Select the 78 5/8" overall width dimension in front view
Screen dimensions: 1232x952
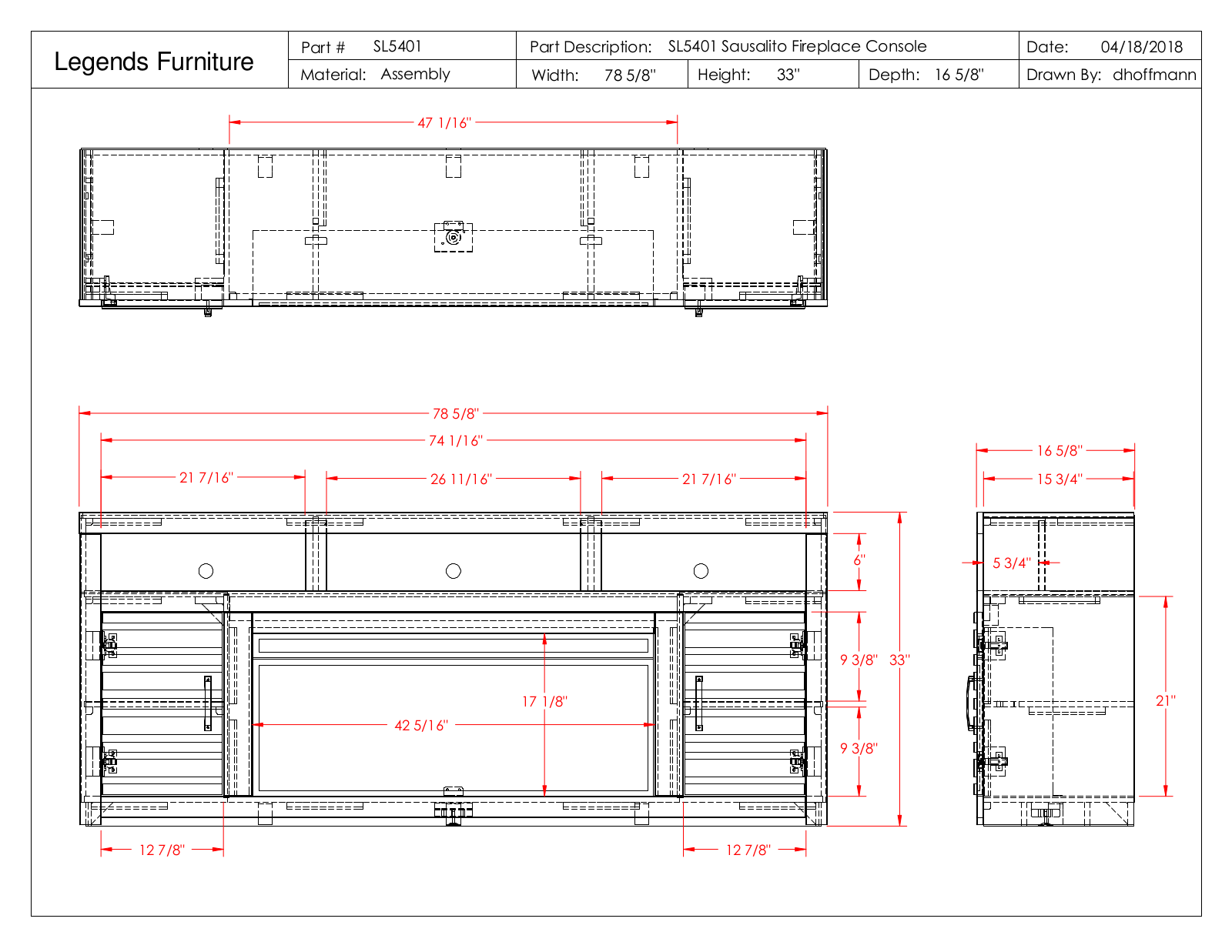click(456, 413)
